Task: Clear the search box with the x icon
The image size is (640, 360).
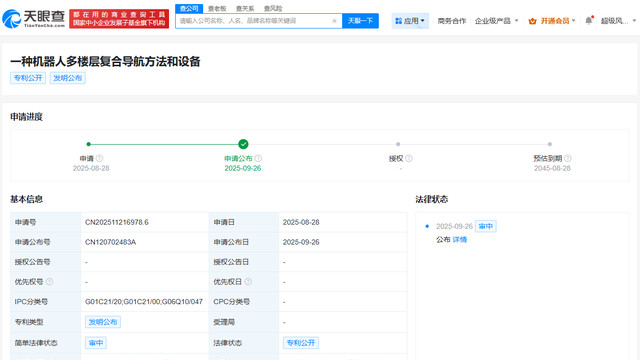Action: click(x=334, y=21)
